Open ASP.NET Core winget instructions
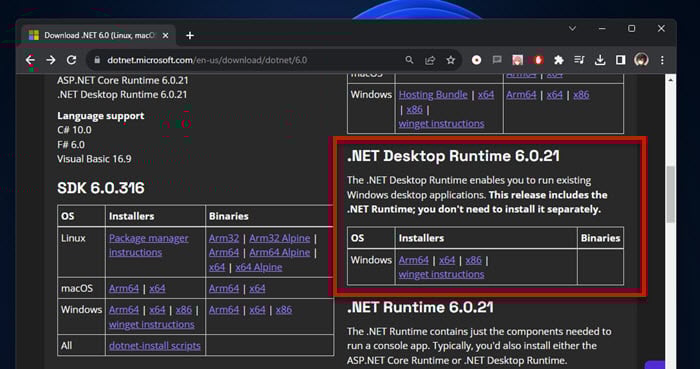This screenshot has height=369, width=700. [441, 124]
